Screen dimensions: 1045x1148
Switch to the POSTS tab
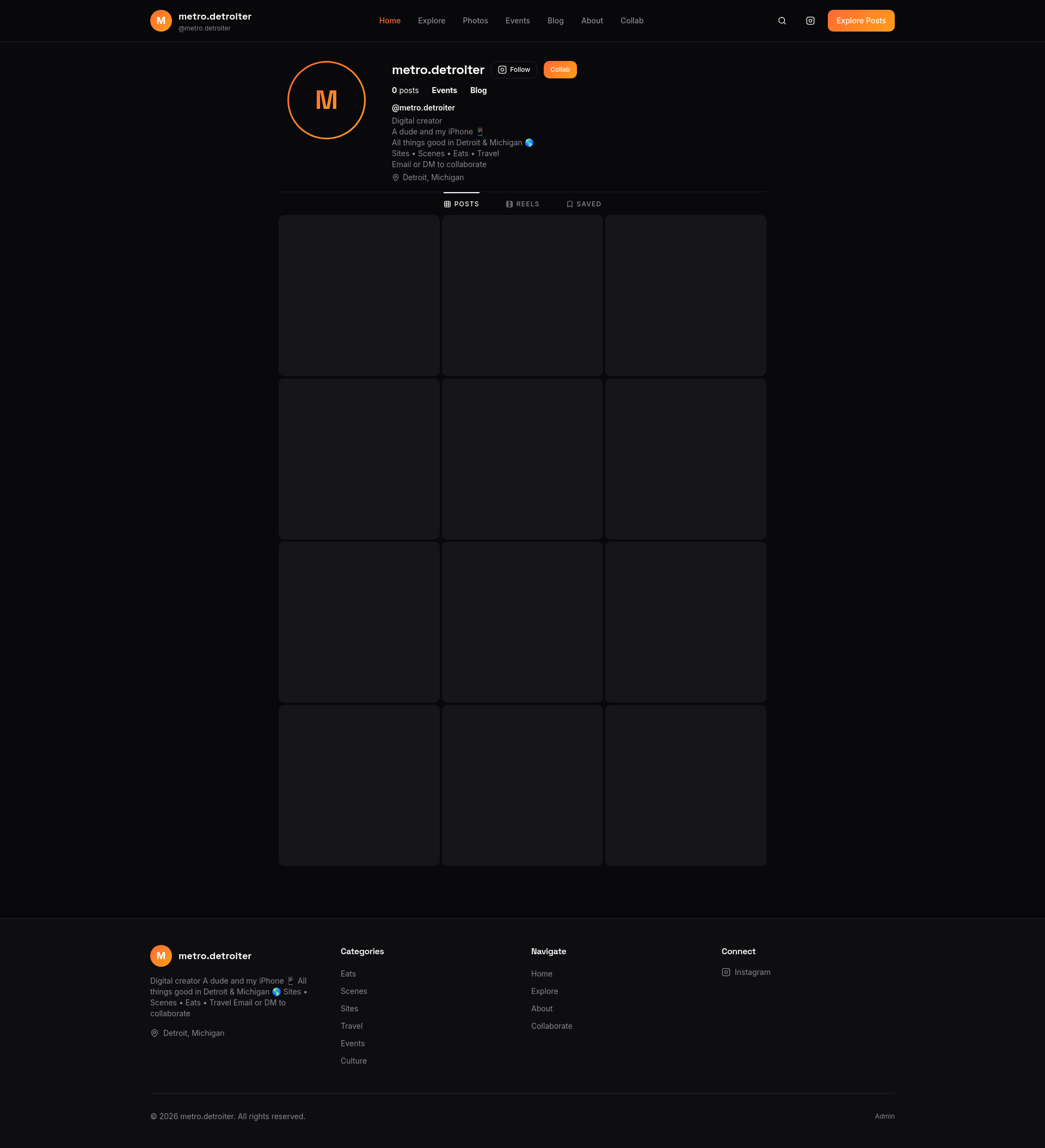coord(462,204)
